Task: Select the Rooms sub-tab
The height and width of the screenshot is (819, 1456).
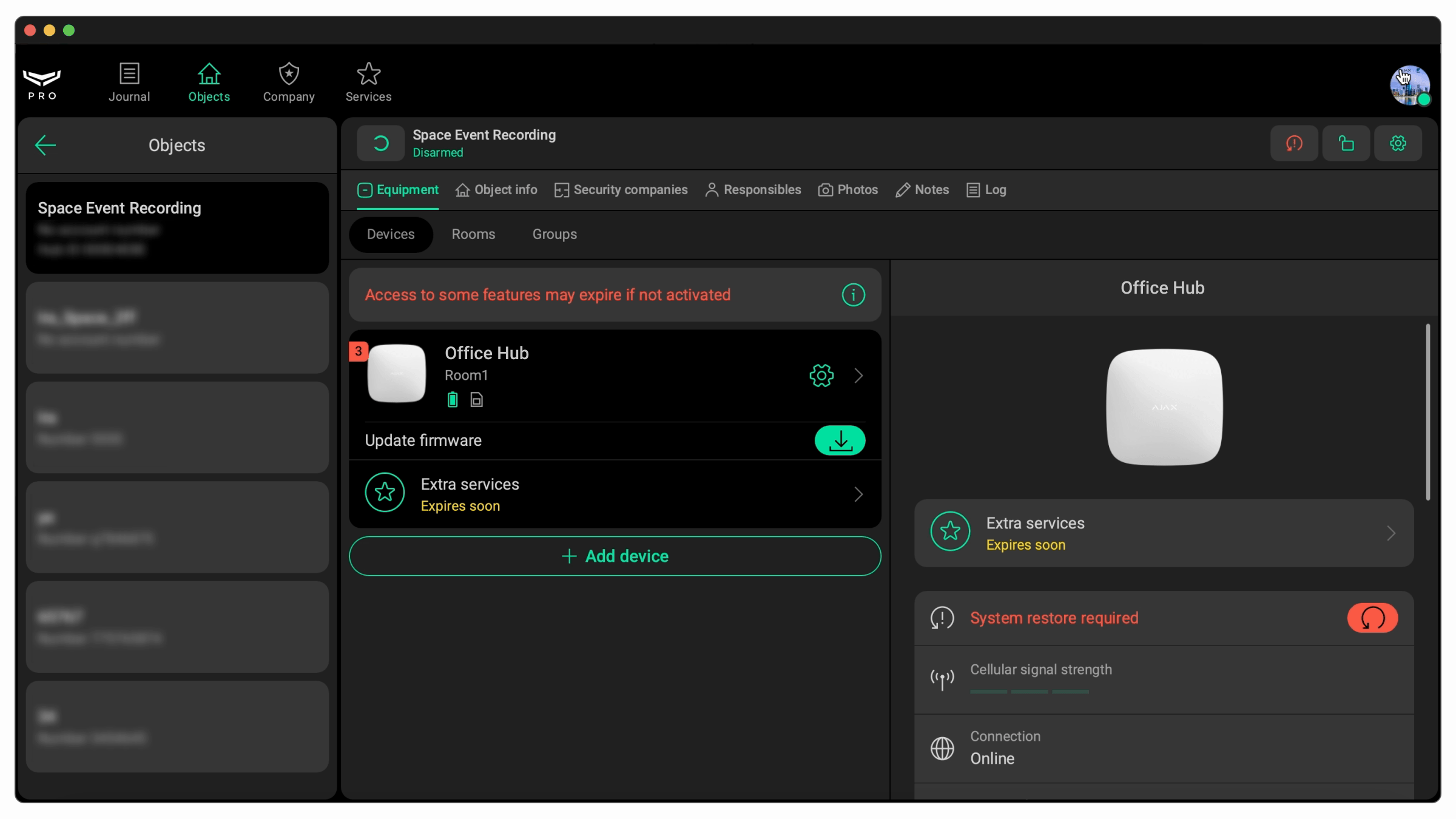Action: click(473, 234)
